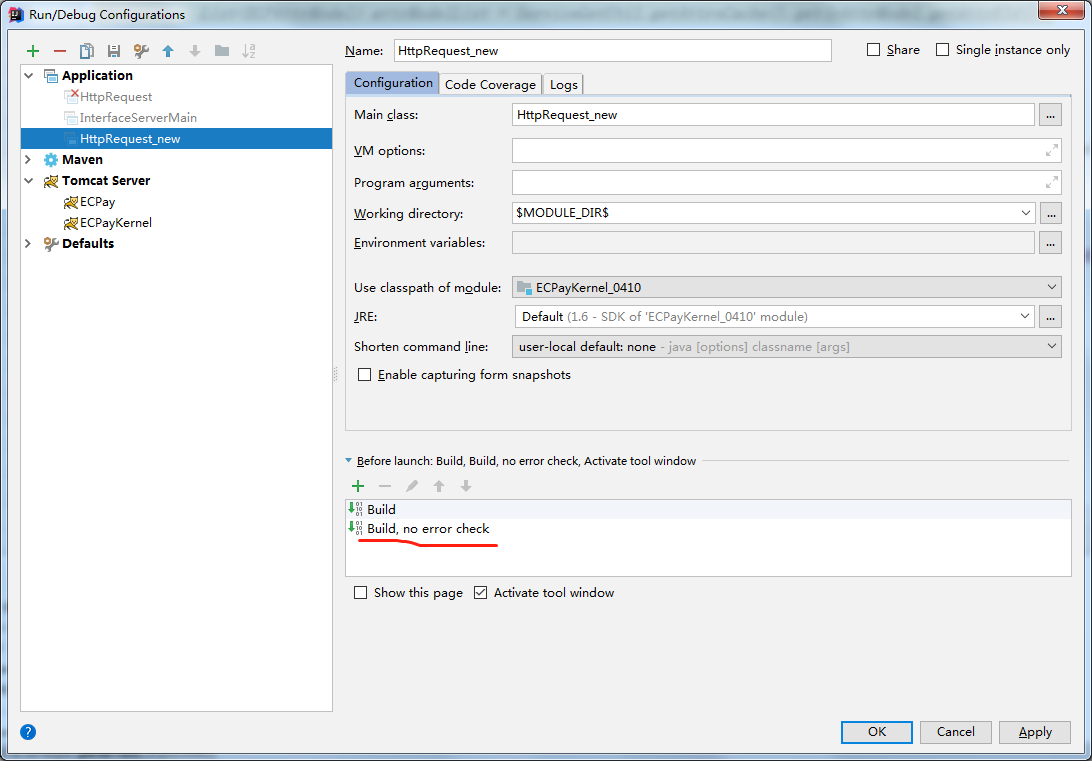
Task: Expand the Maven tree node
Action: click(x=28, y=159)
